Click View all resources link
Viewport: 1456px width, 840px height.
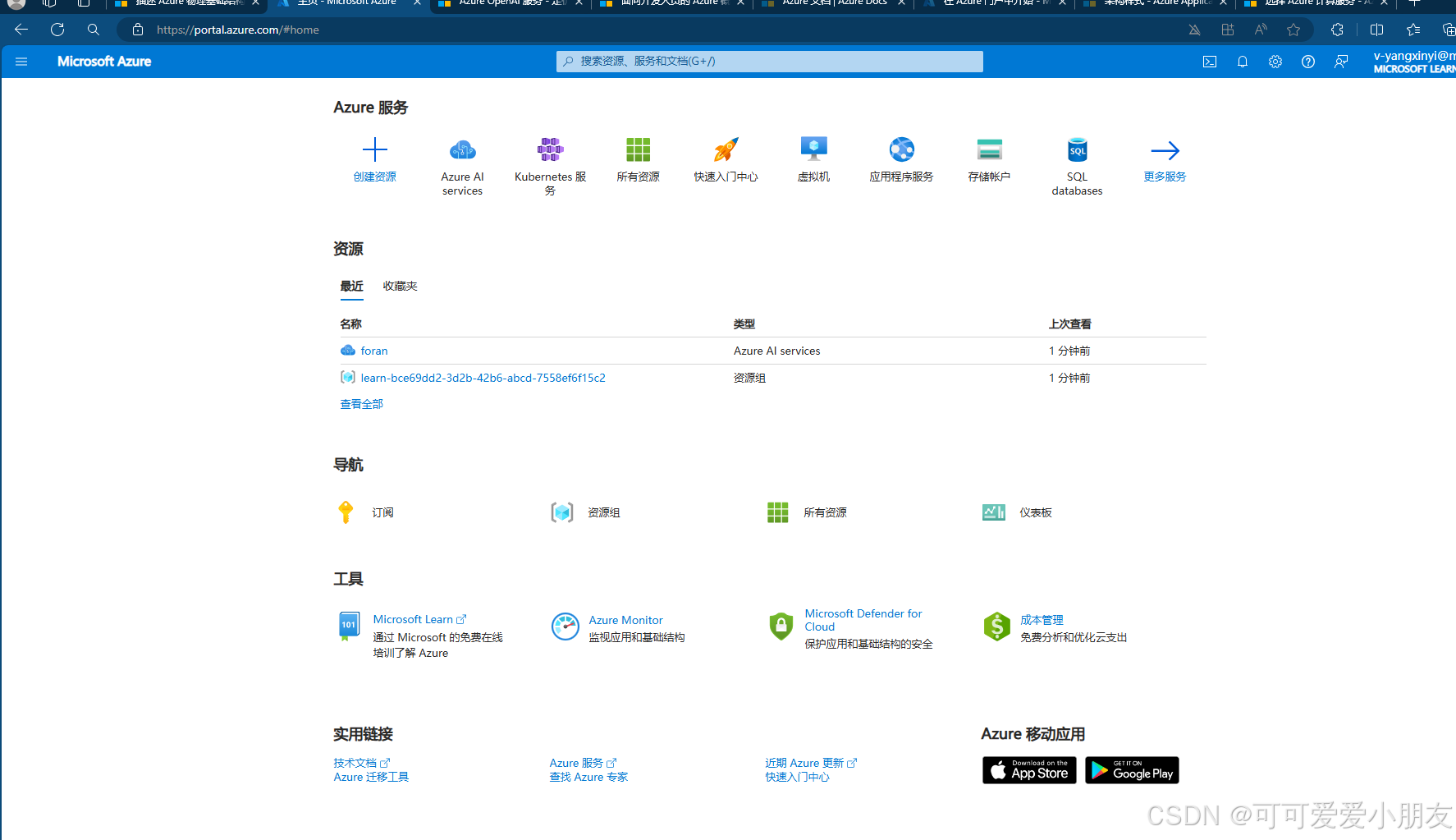pos(362,404)
